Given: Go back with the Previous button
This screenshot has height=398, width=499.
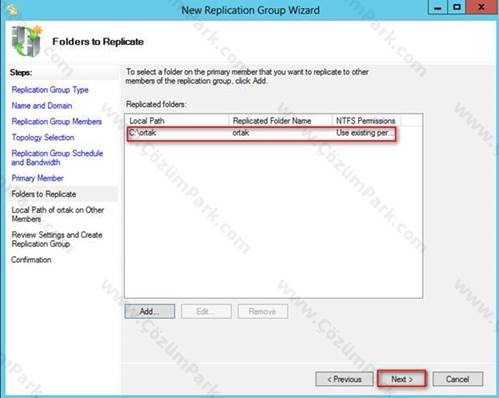Looking at the screenshot, I should point(344,379).
